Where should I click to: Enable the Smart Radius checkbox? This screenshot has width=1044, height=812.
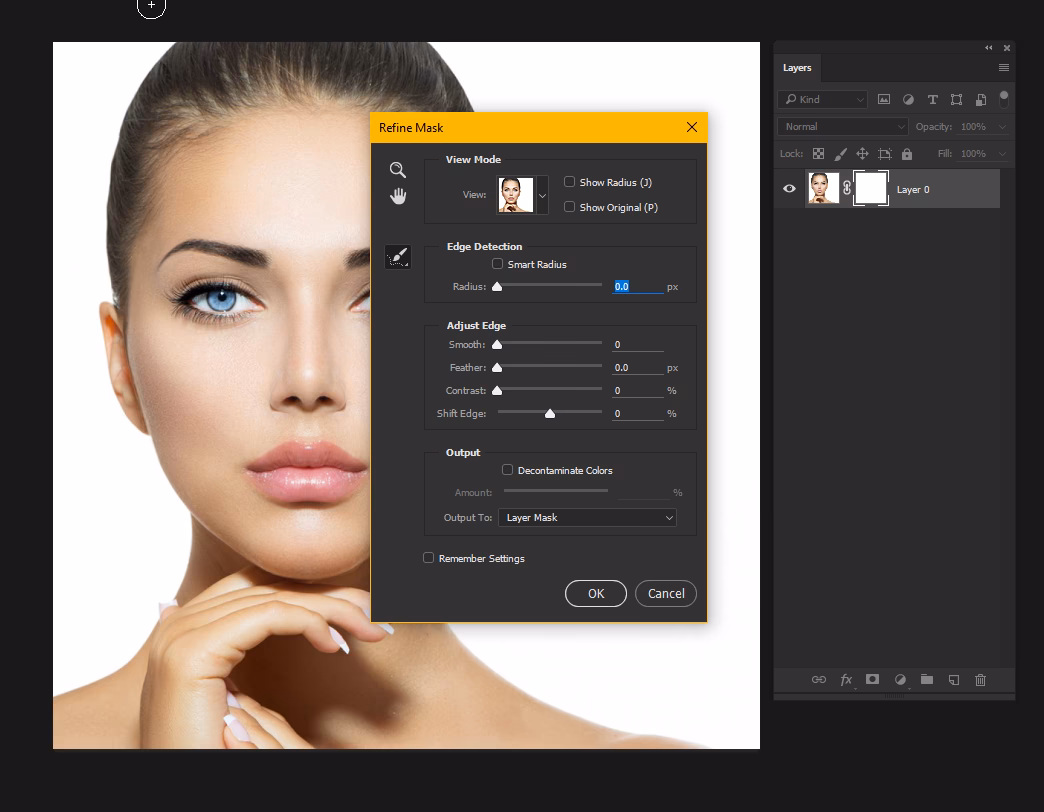tap(497, 263)
